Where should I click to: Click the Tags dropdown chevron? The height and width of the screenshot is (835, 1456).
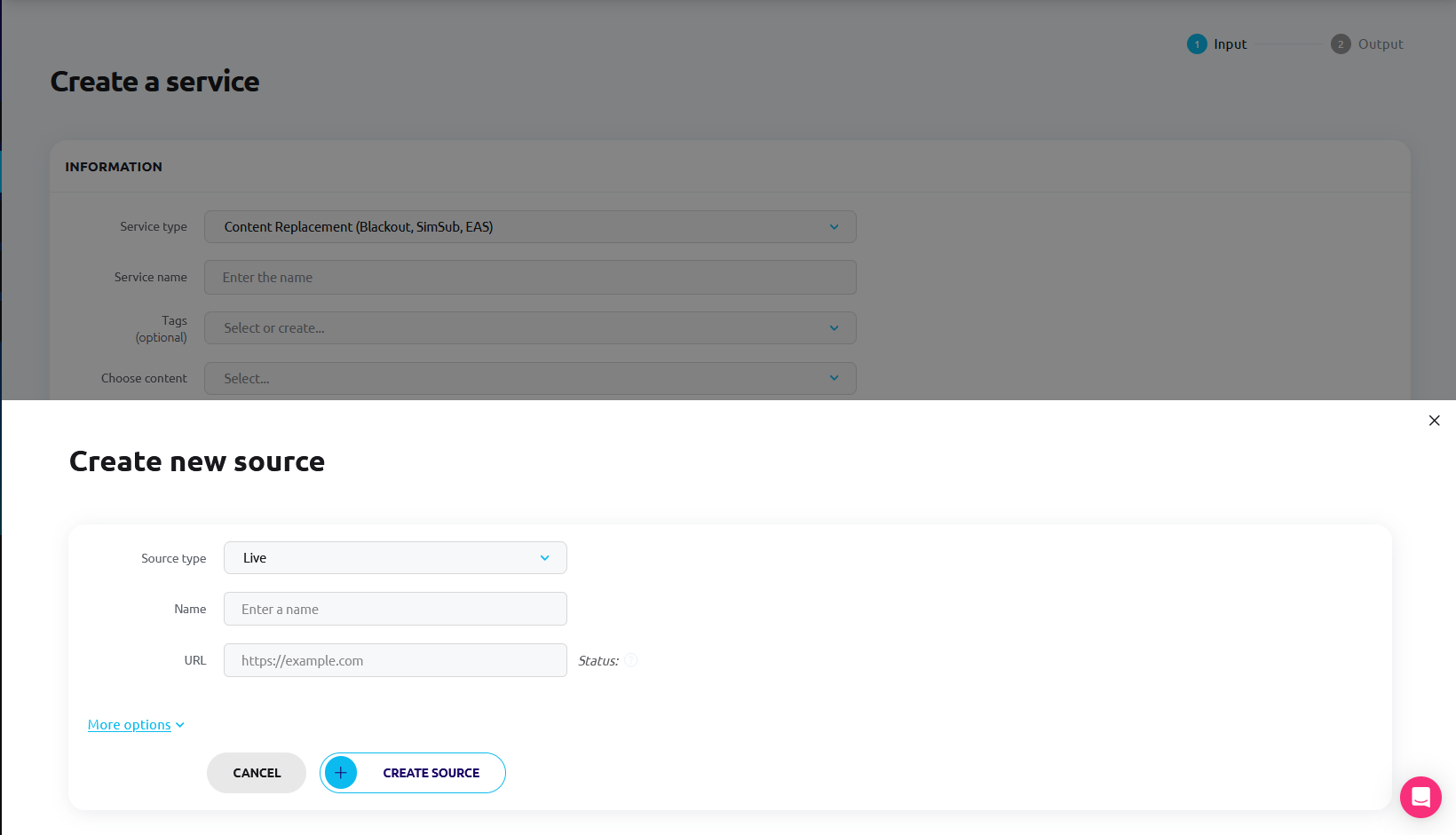click(x=835, y=328)
